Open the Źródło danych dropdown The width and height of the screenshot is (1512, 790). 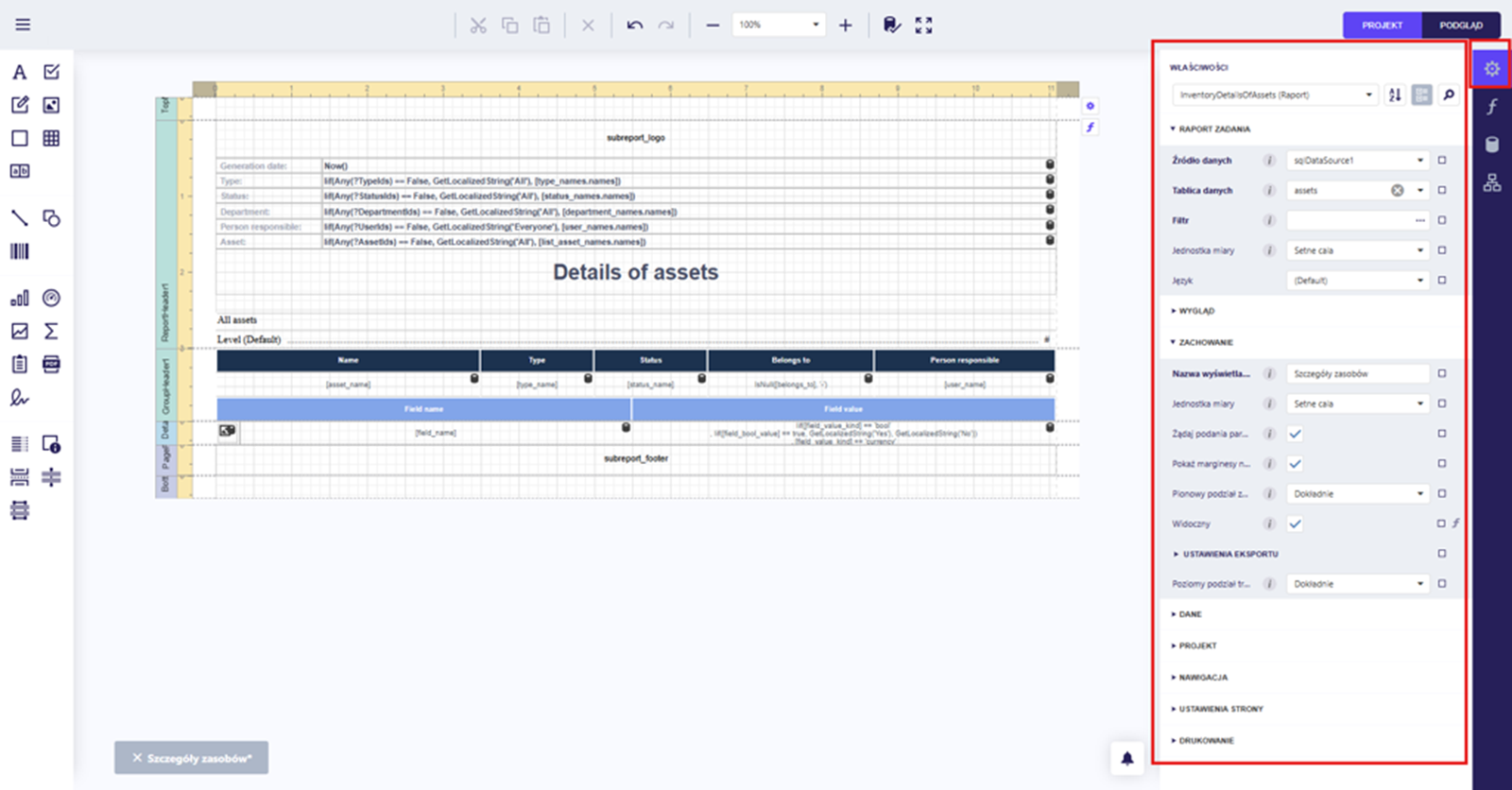pos(1358,161)
